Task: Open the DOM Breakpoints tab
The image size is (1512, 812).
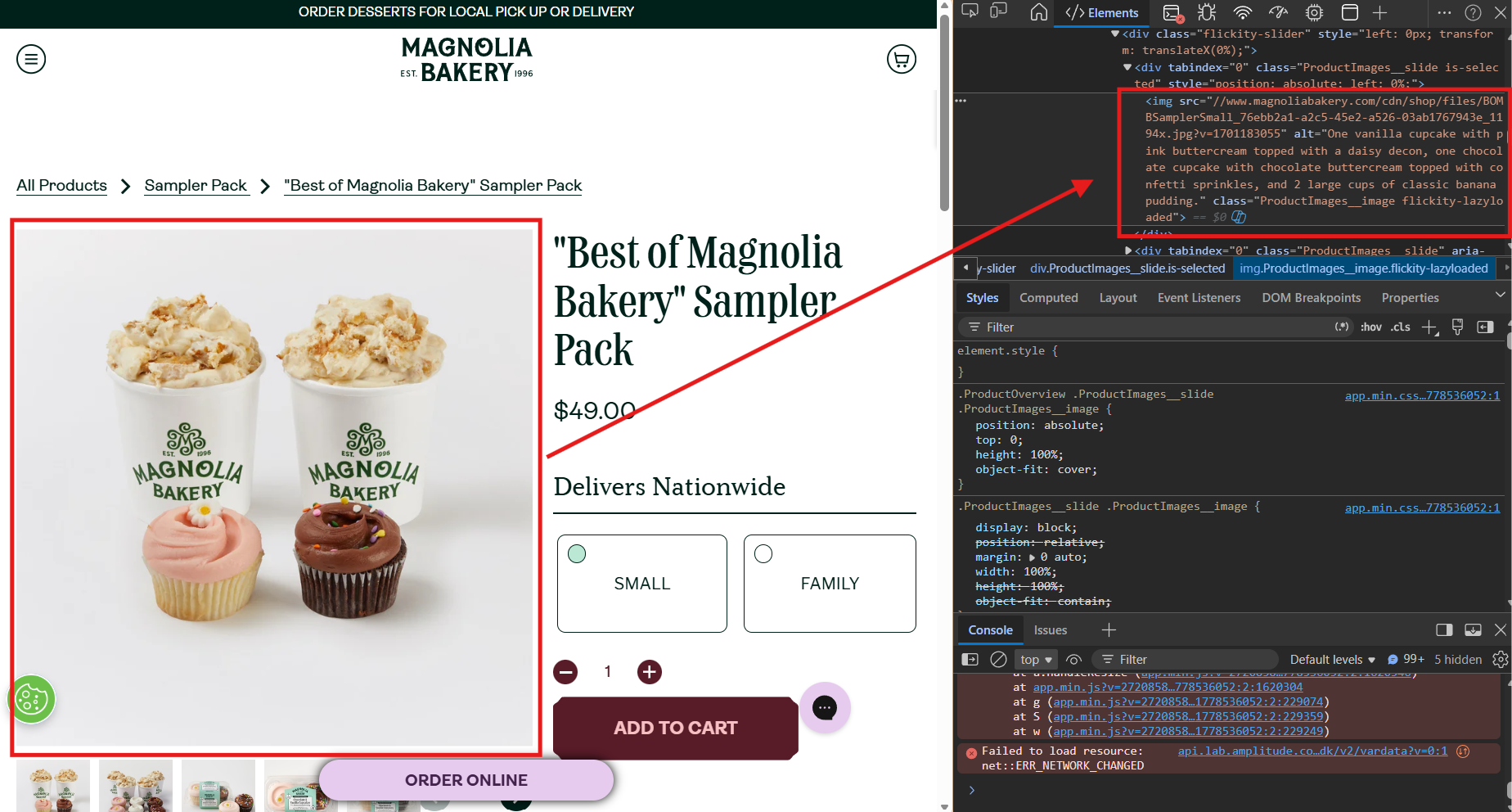Action: pos(1311,298)
